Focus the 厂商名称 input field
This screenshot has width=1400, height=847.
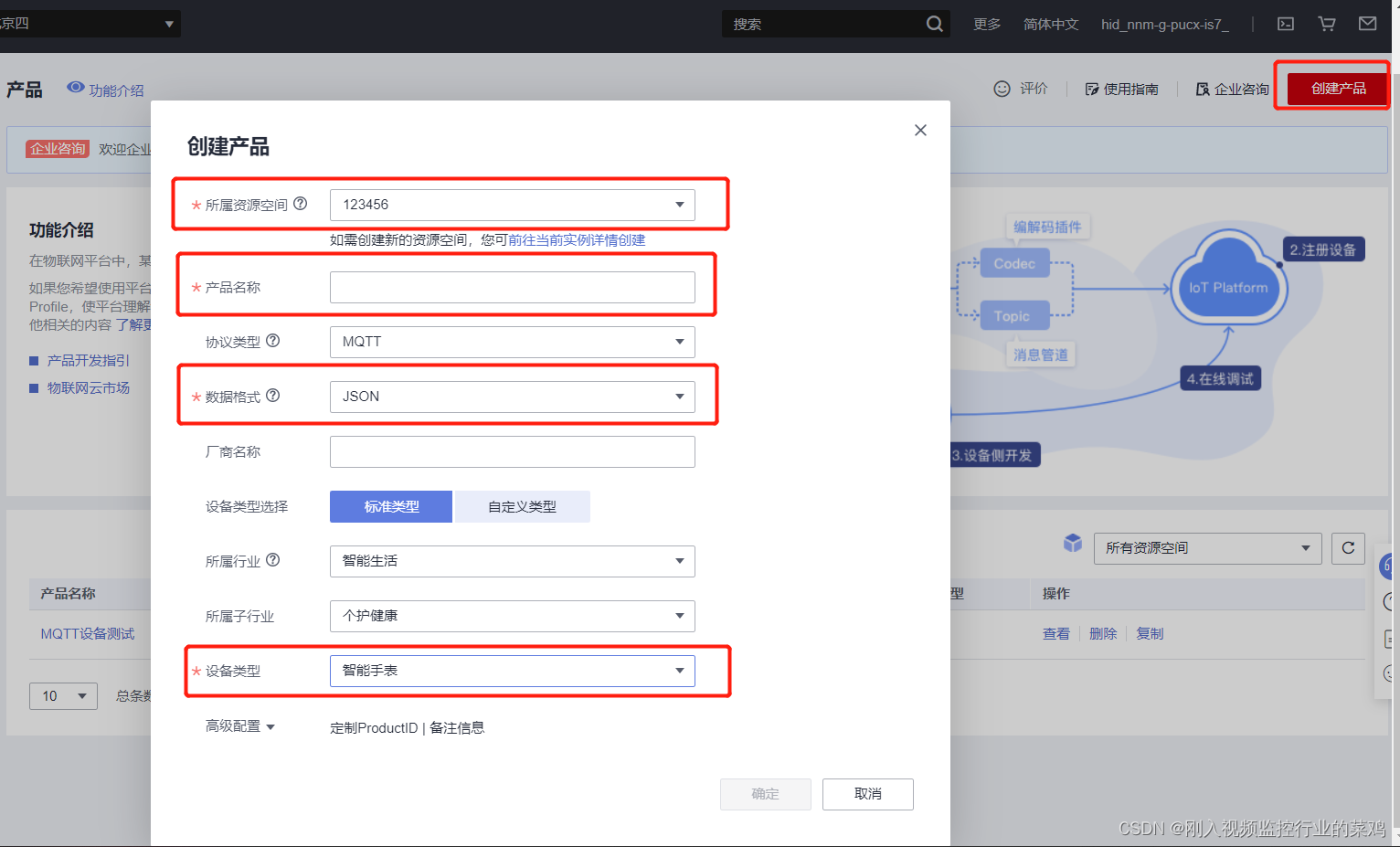512,451
